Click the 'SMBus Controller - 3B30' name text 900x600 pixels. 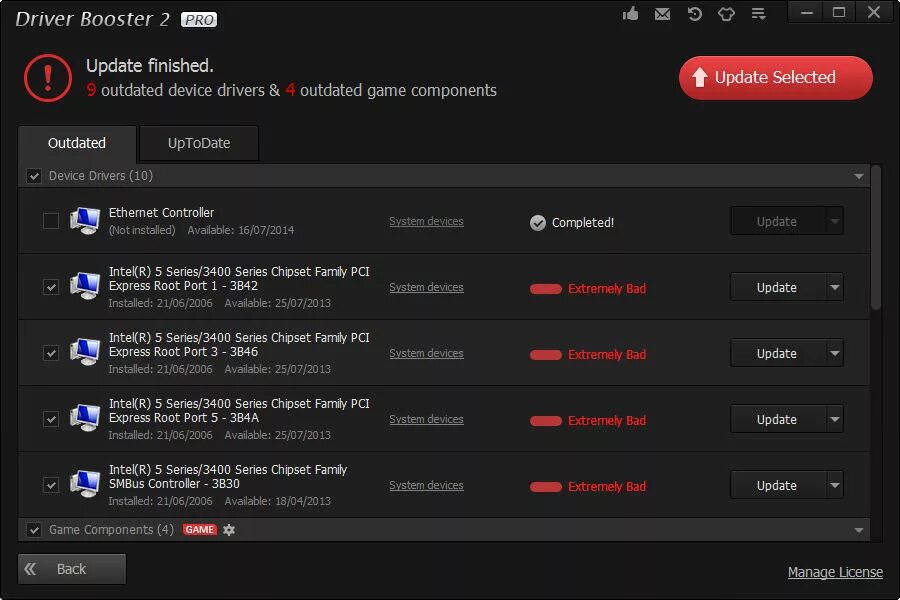click(x=174, y=484)
